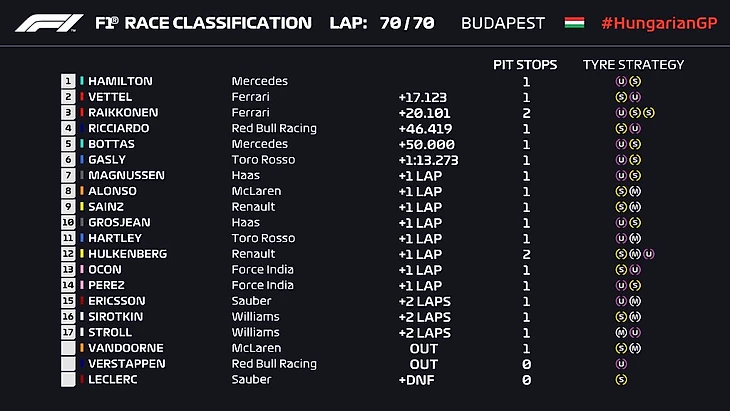Click Alonso's medium tyre icon
730x411 pixels.
[x=635, y=191]
